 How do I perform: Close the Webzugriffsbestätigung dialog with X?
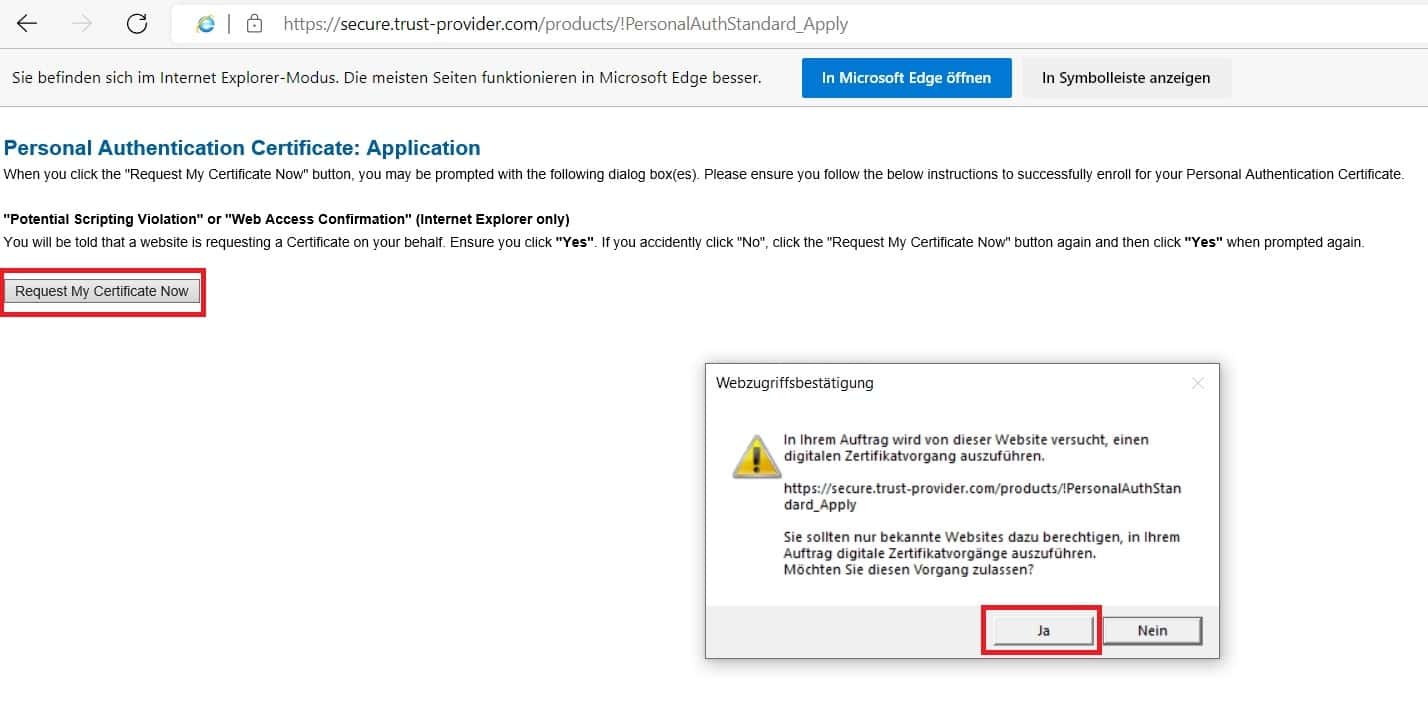(x=1197, y=383)
